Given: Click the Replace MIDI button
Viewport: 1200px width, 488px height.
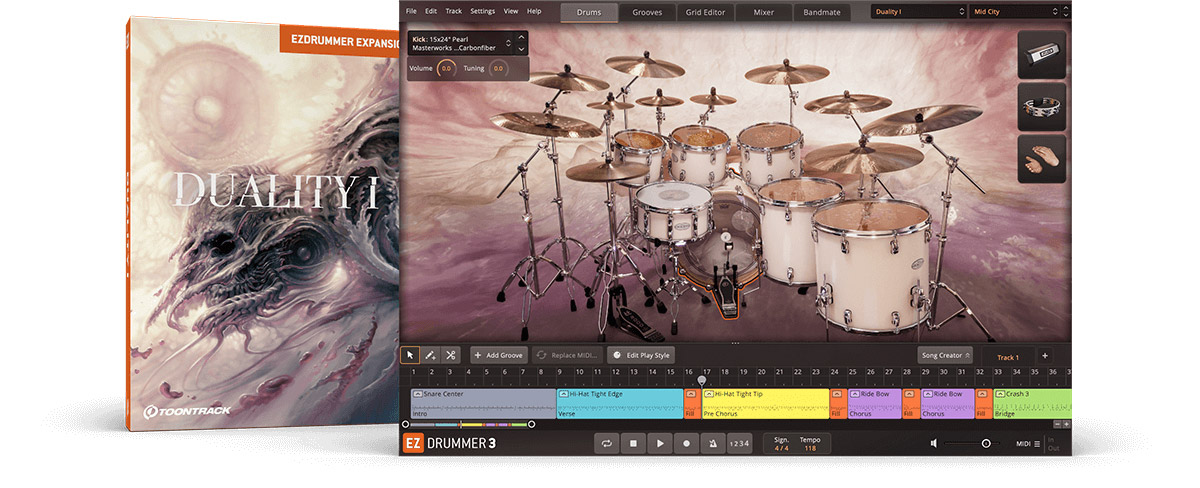Looking at the screenshot, I should pos(568,355).
